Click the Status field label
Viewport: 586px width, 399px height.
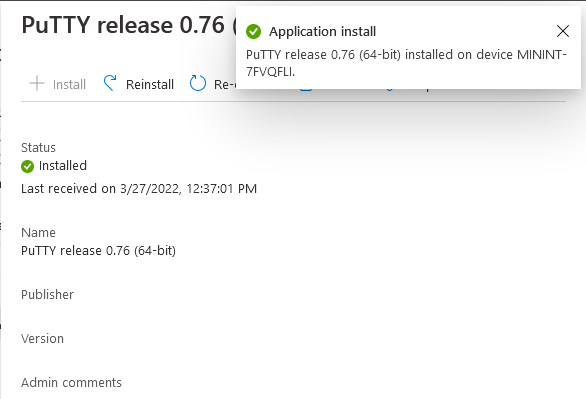(x=38, y=148)
